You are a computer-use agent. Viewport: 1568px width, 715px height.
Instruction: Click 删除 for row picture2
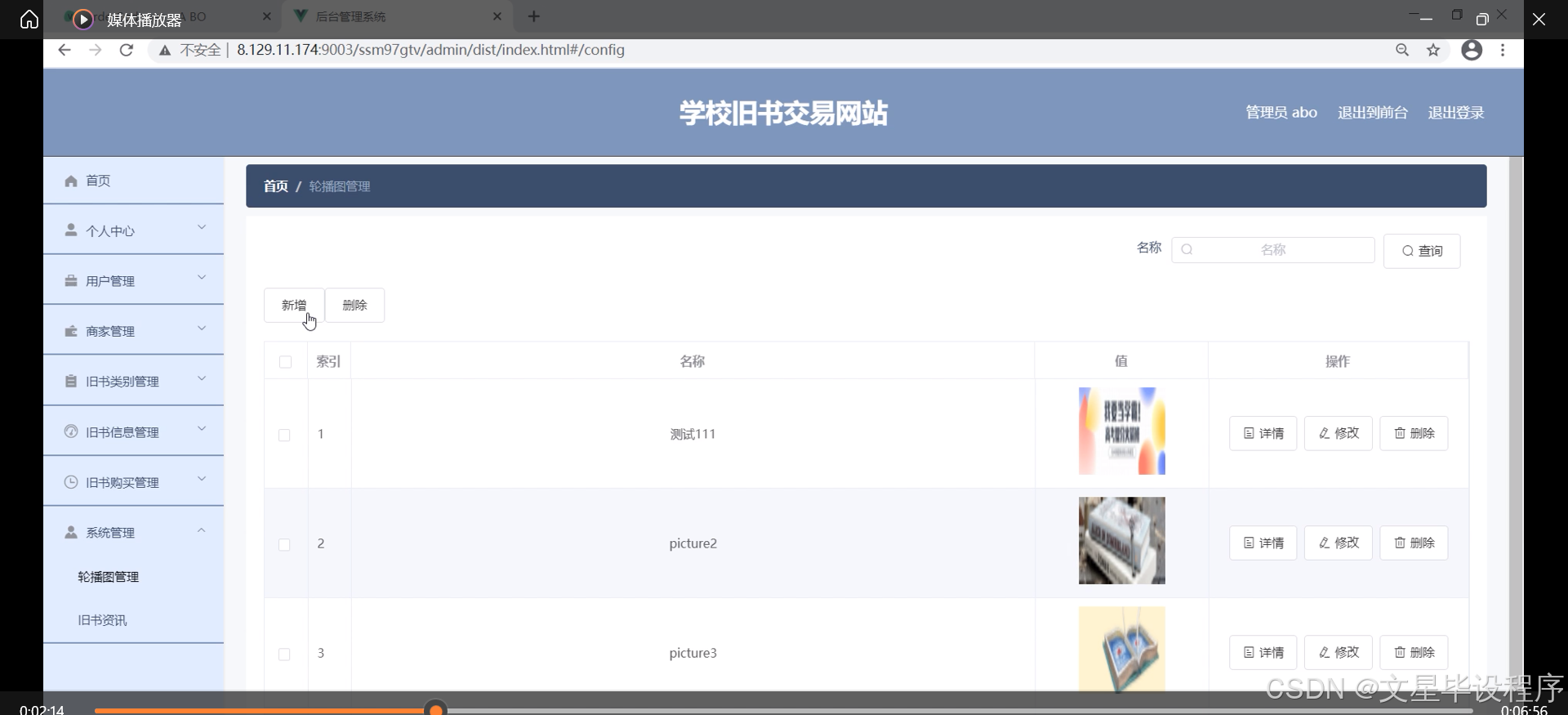[x=1414, y=543]
